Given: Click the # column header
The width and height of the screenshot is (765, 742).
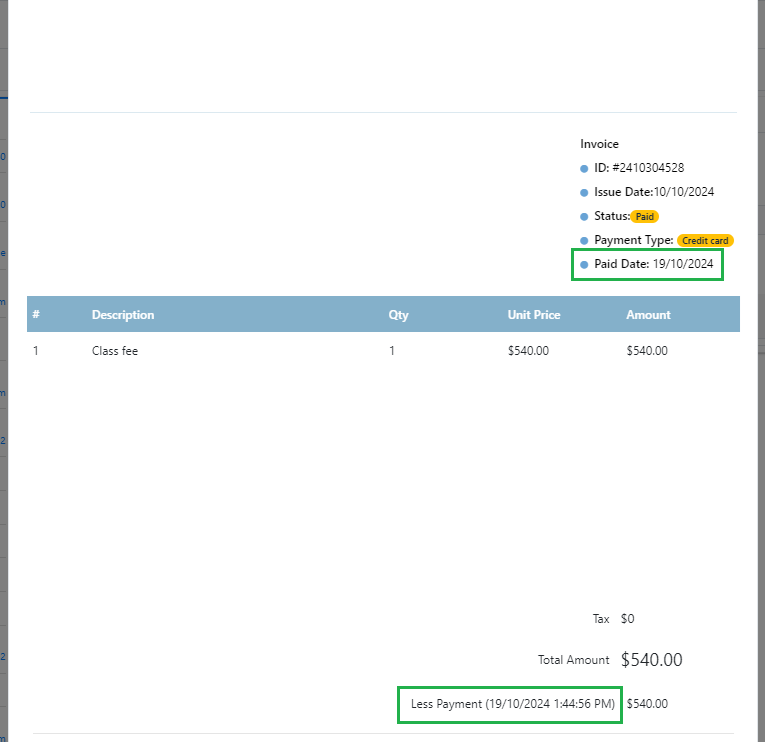Looking at the screenshot, I should click(36, 315).
